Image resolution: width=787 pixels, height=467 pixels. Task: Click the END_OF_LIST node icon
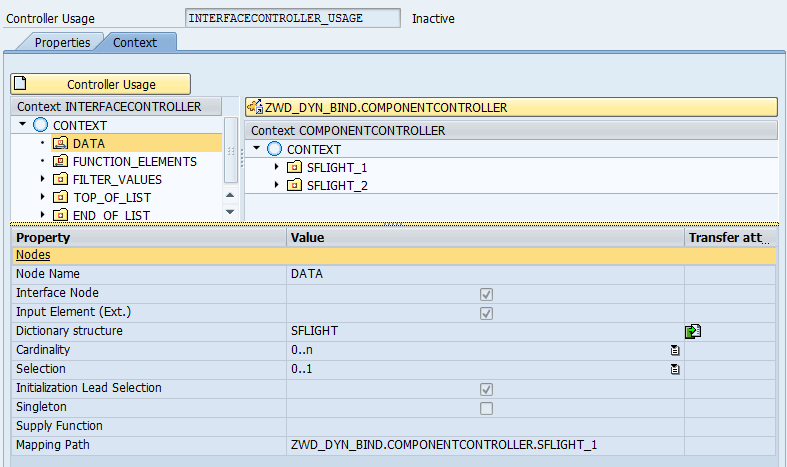tap(60, 215)
